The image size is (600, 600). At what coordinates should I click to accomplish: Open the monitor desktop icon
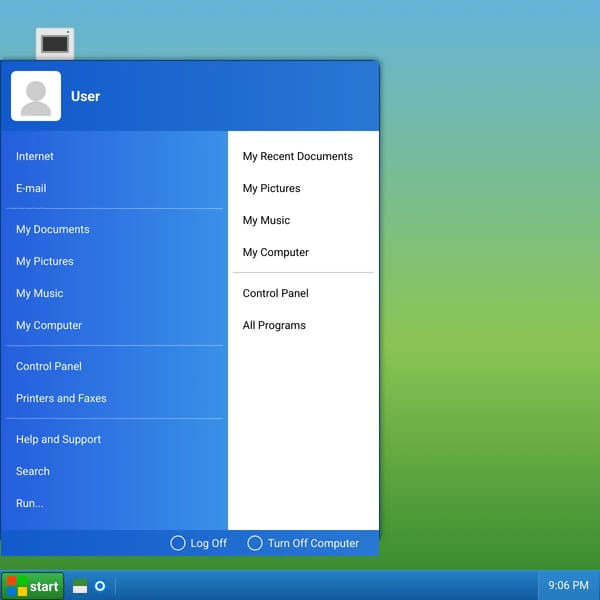(55, 44)
